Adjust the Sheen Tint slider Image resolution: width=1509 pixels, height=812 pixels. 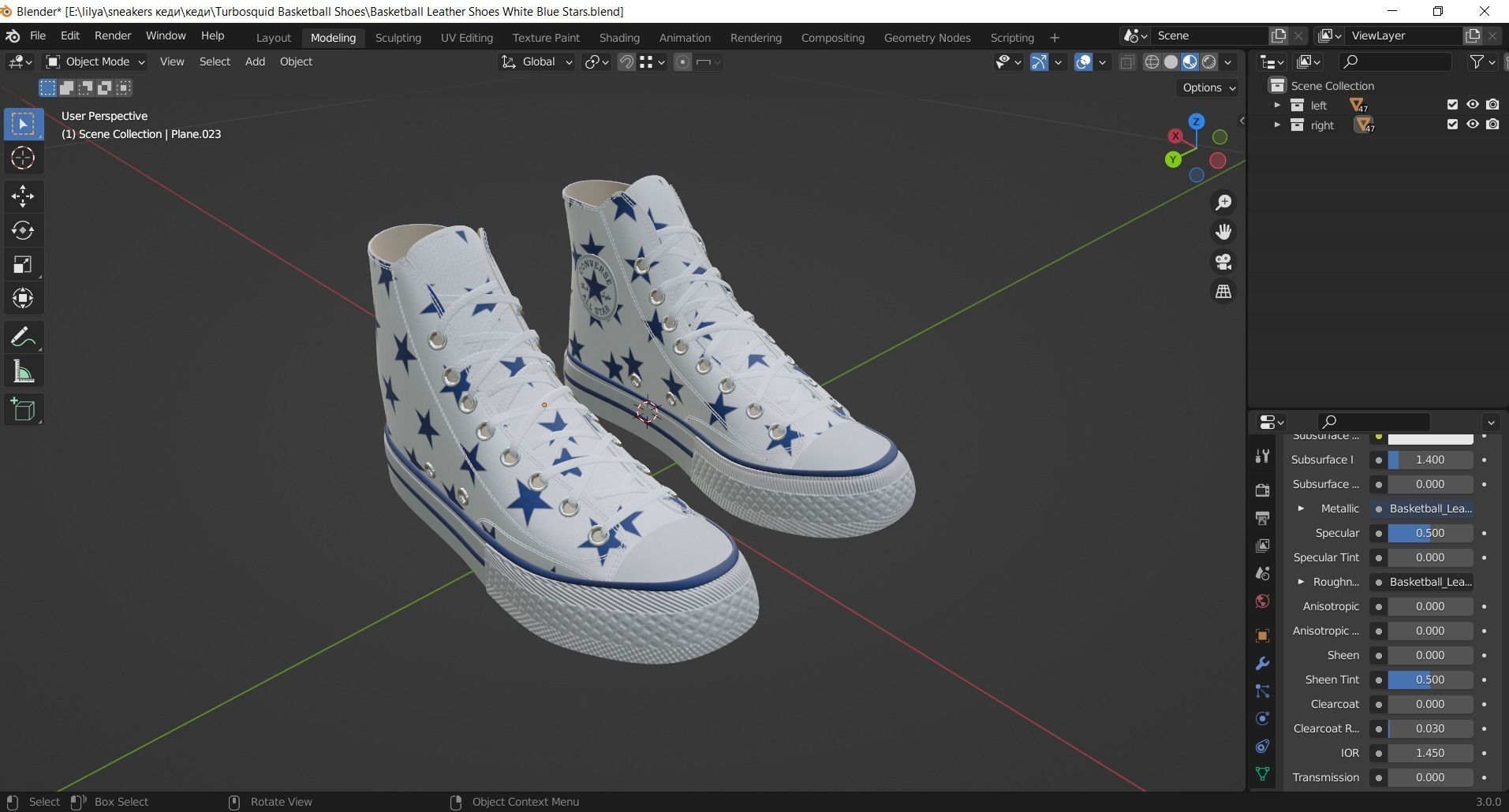[1430, 680]
